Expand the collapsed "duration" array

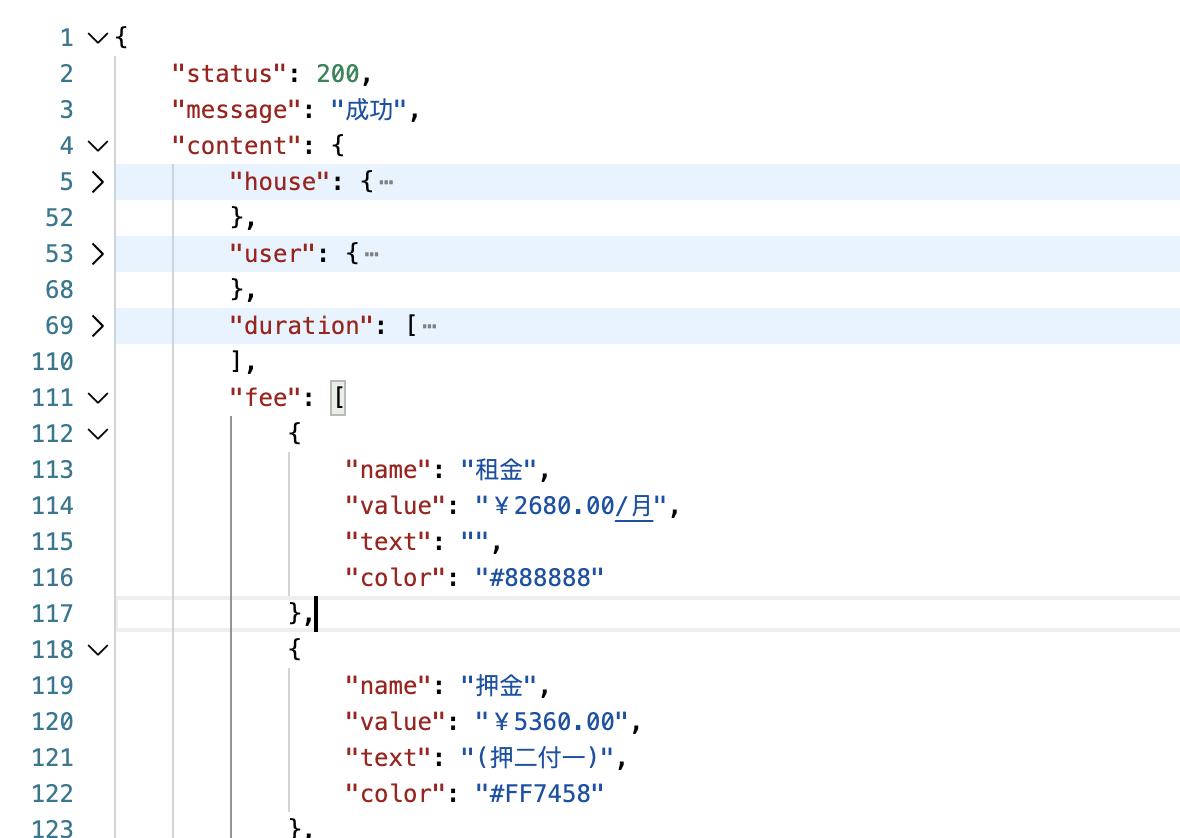tap(97, 325)
